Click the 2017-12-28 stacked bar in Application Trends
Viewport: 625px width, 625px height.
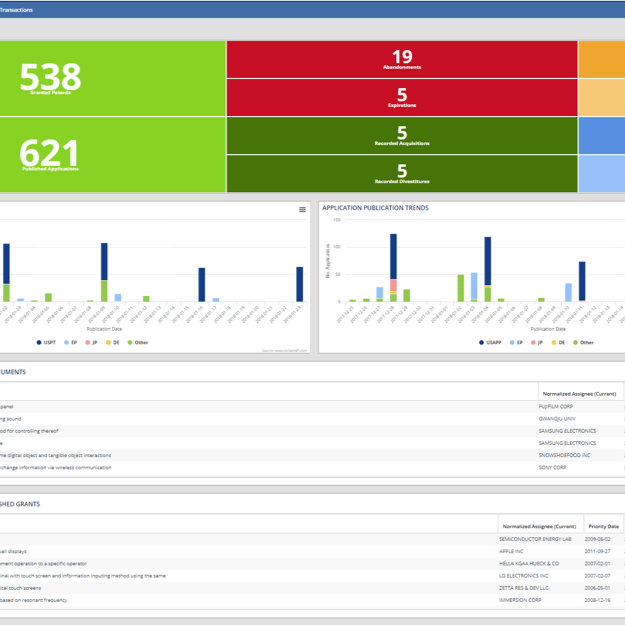[x=393, y=267]
